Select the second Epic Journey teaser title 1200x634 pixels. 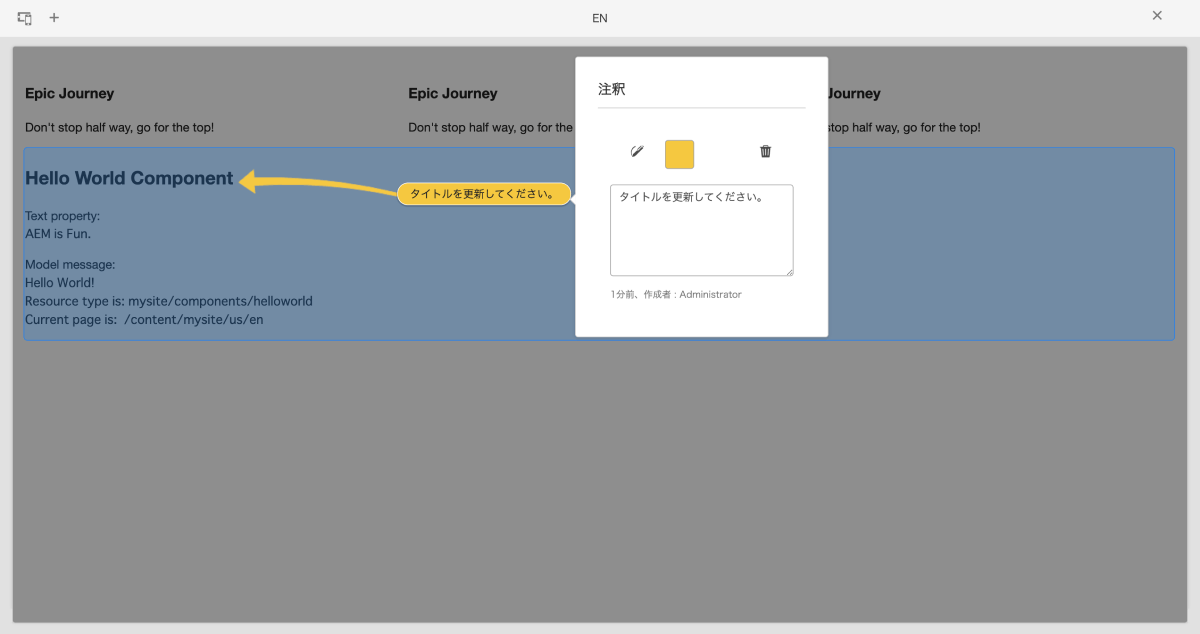coord(453,93)
